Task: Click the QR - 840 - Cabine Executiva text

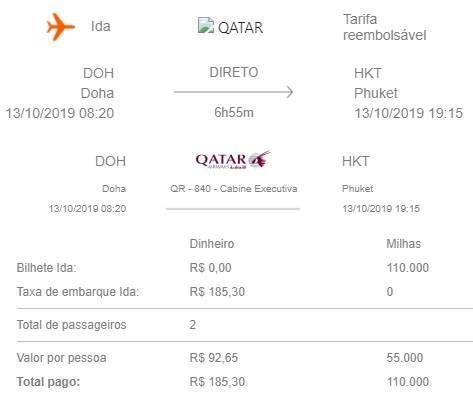Action: coord(233,189)
